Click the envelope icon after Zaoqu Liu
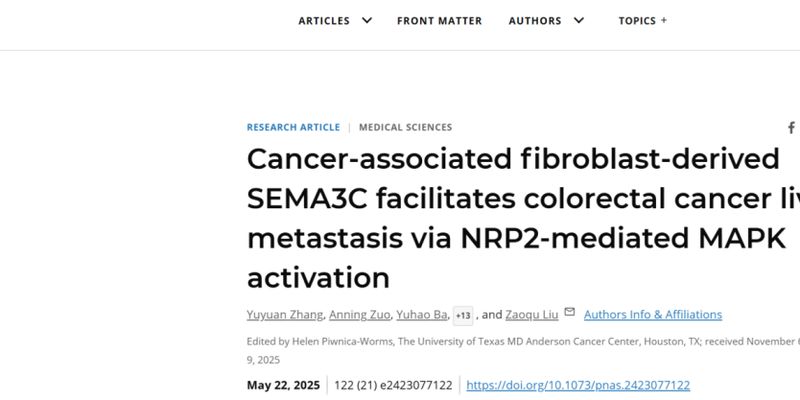 (569, 312)
